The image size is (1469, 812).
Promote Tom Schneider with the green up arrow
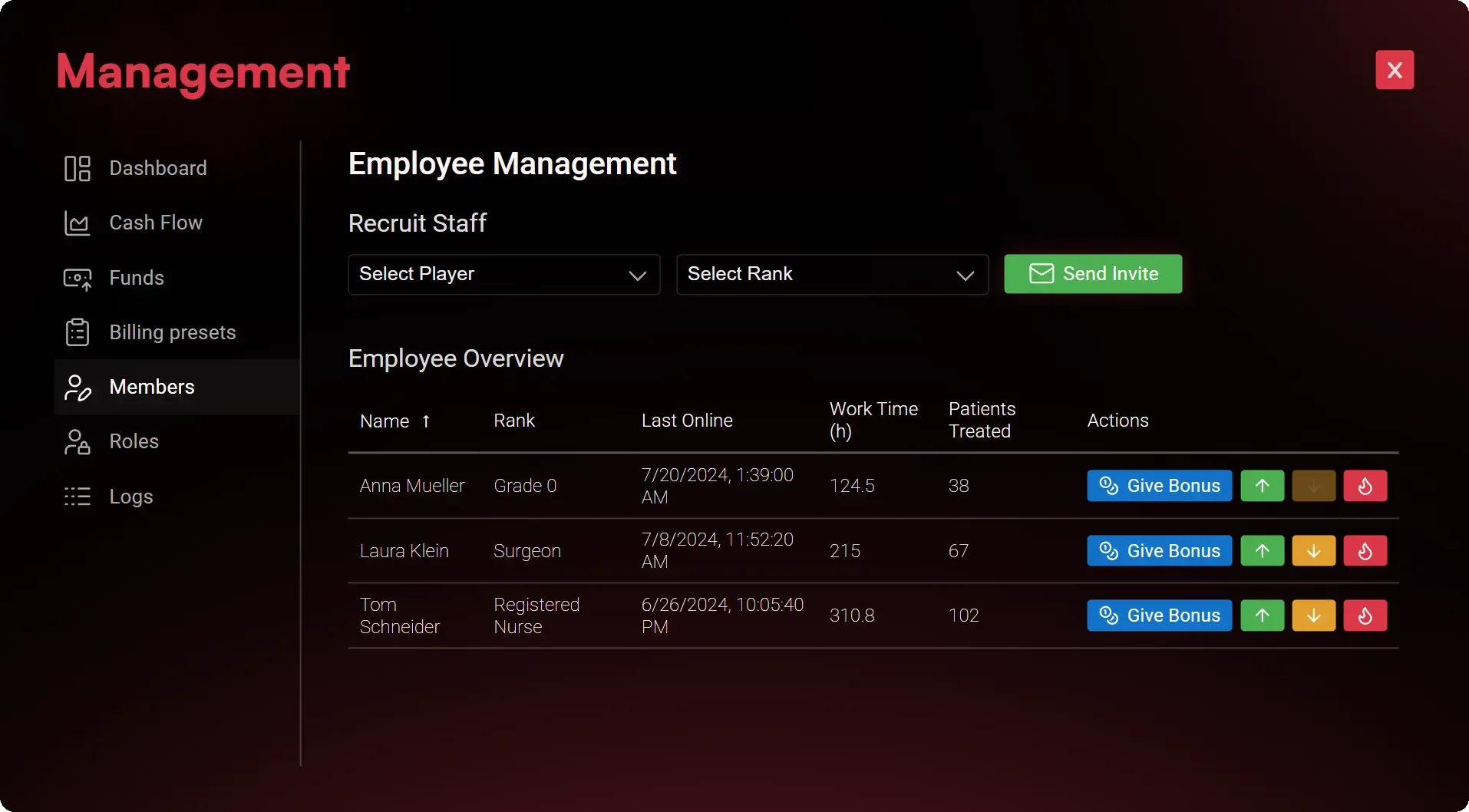pyautogui.click(x=1262, y=615)
